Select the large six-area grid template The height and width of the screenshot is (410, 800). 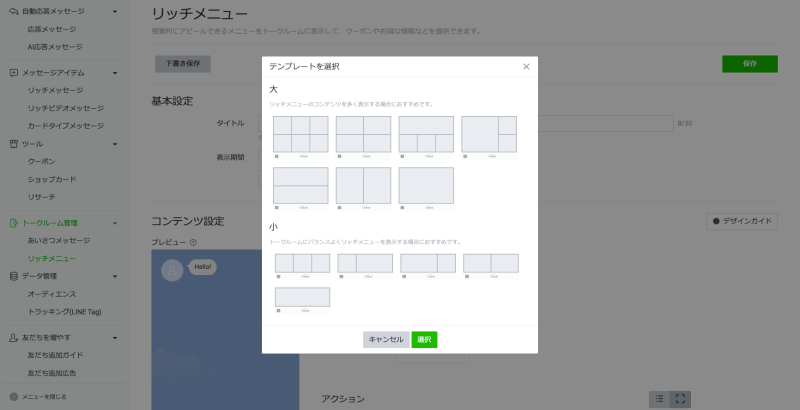pos(300,134)
